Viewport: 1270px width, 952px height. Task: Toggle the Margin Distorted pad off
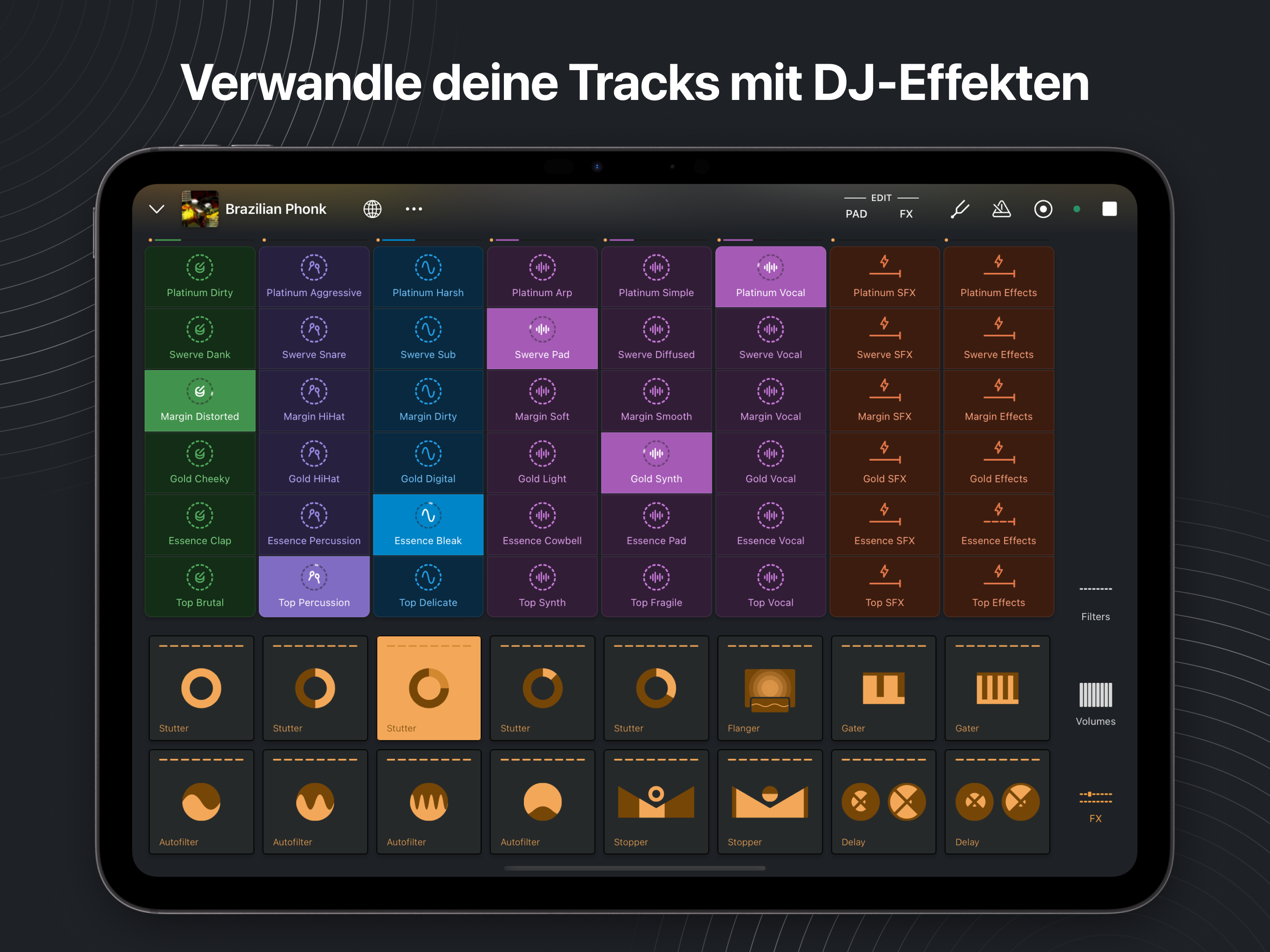coord(200,400)
